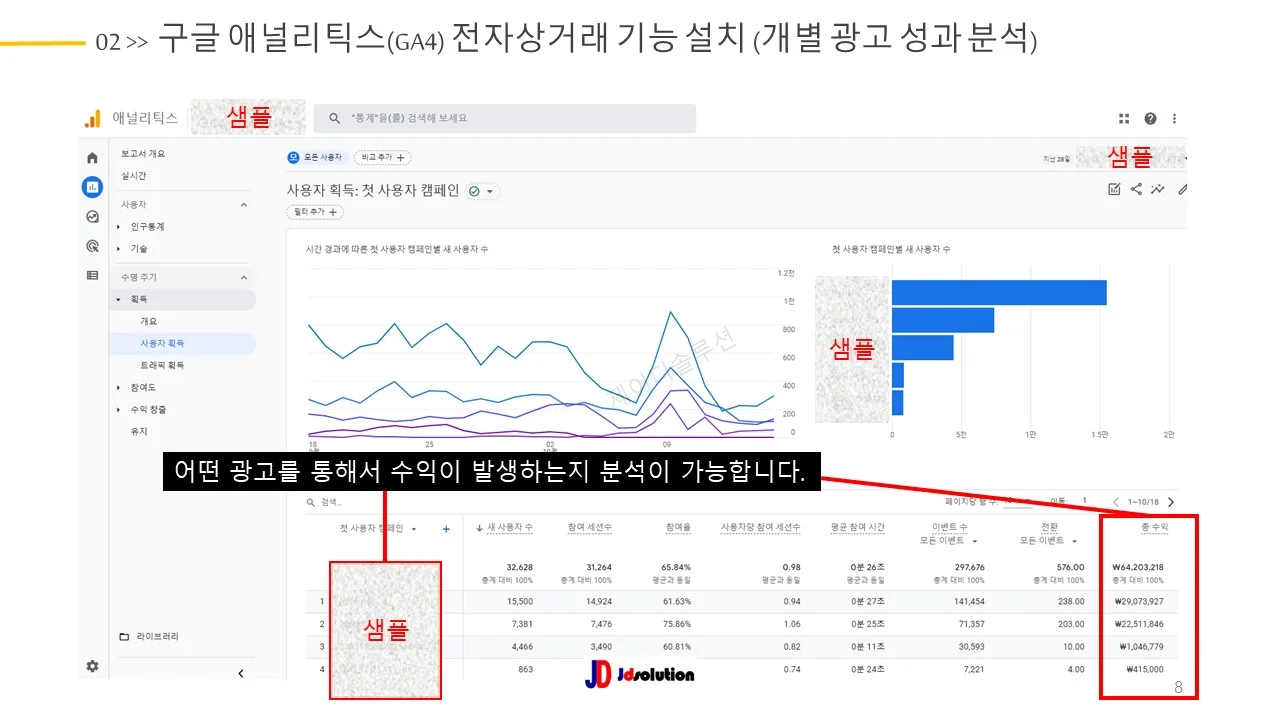Sort by 평균 참여 시간 column header

[x=857, y=528]
